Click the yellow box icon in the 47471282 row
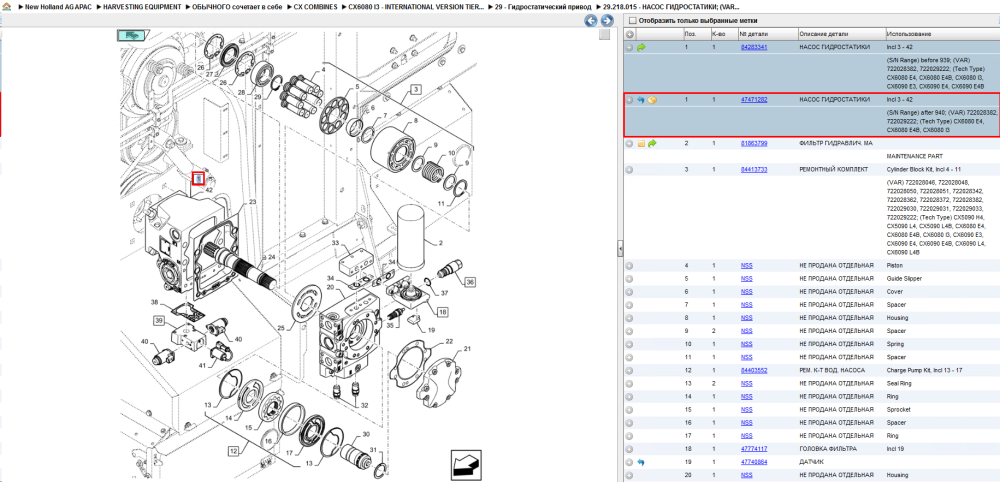The image size is (1000, 482). tap(652, 100)
